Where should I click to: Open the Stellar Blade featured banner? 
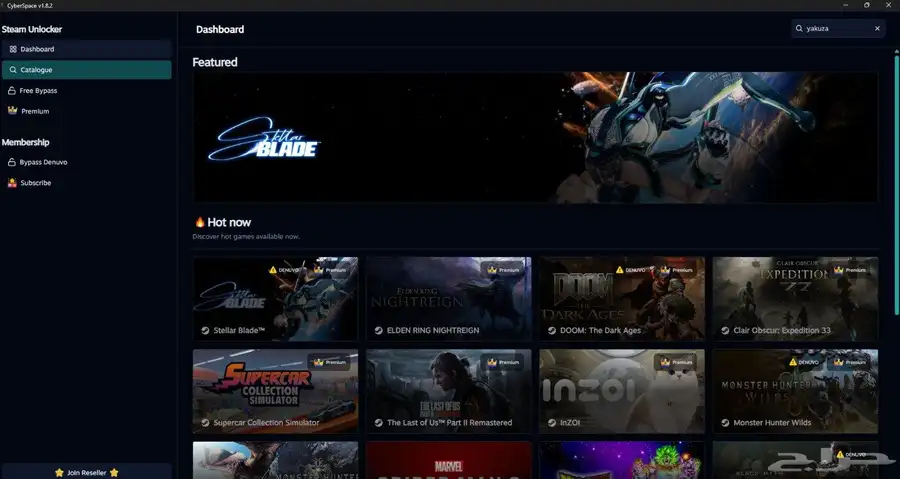pyautogui.click(x=536, y=137)
